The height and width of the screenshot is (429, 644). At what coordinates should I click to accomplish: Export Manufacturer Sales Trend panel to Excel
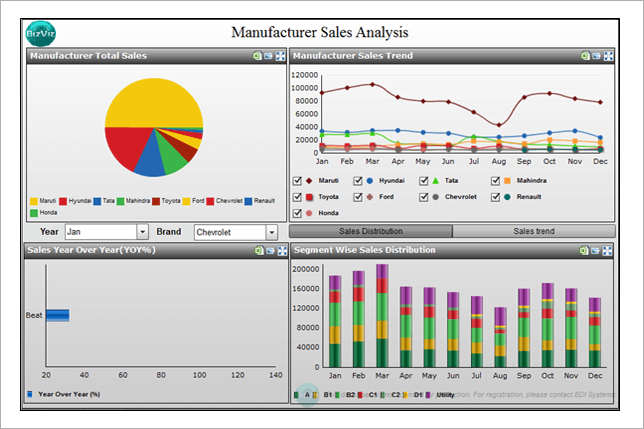point(585,56)
